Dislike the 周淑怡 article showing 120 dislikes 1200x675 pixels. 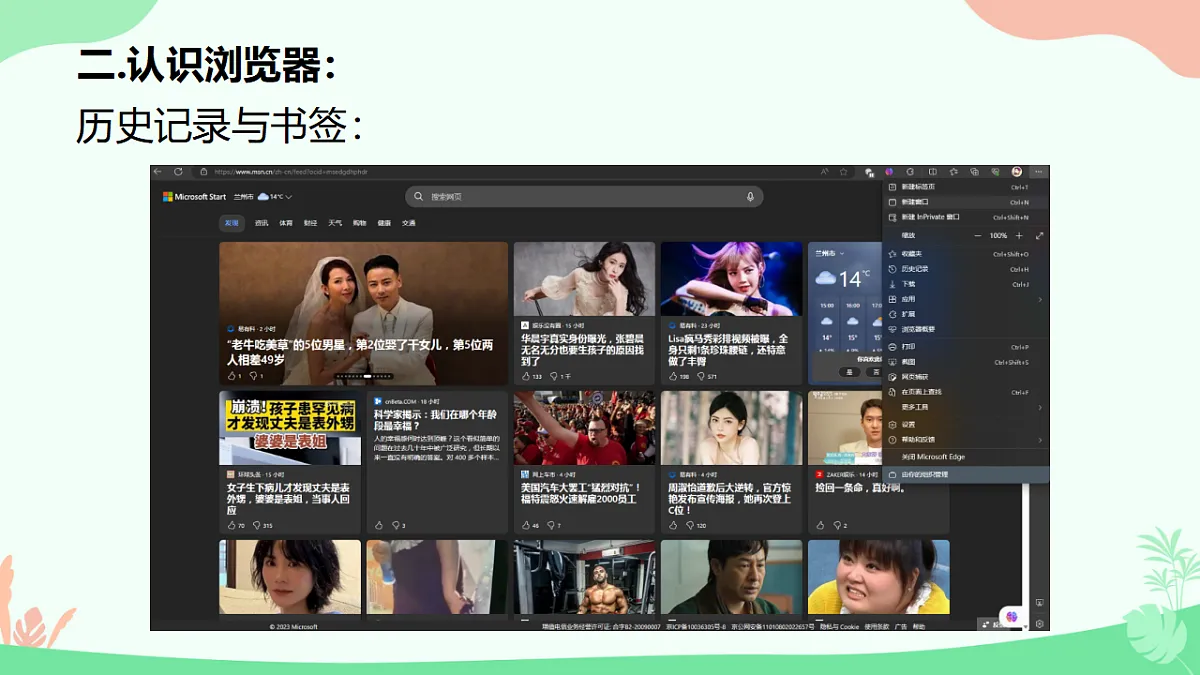coord(688,525)
